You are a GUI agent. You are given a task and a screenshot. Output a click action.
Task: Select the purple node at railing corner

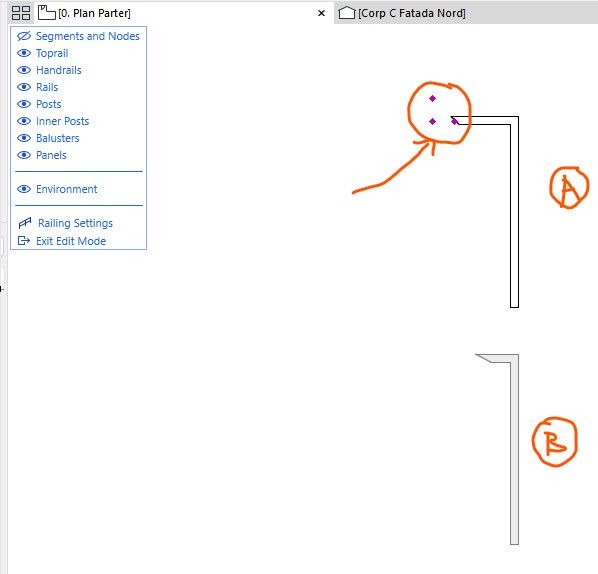click(x=454, y=121)
